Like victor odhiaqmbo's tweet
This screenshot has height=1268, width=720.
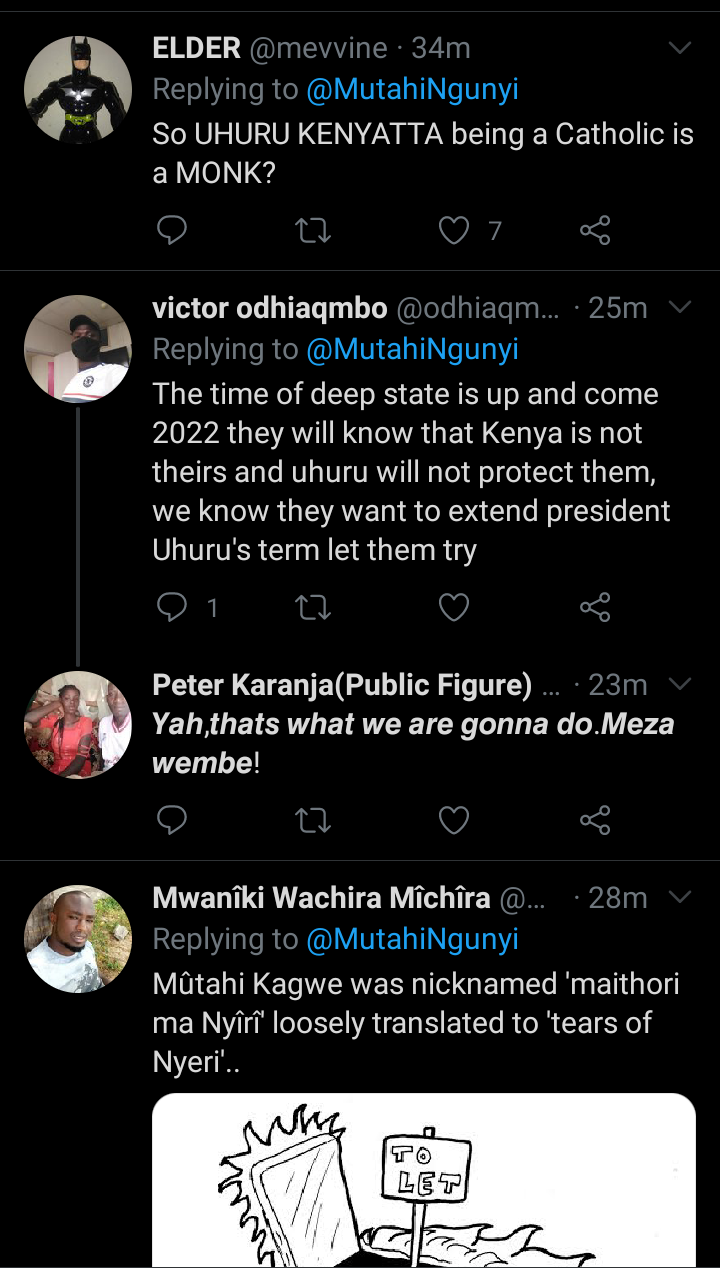coord(454,606)
